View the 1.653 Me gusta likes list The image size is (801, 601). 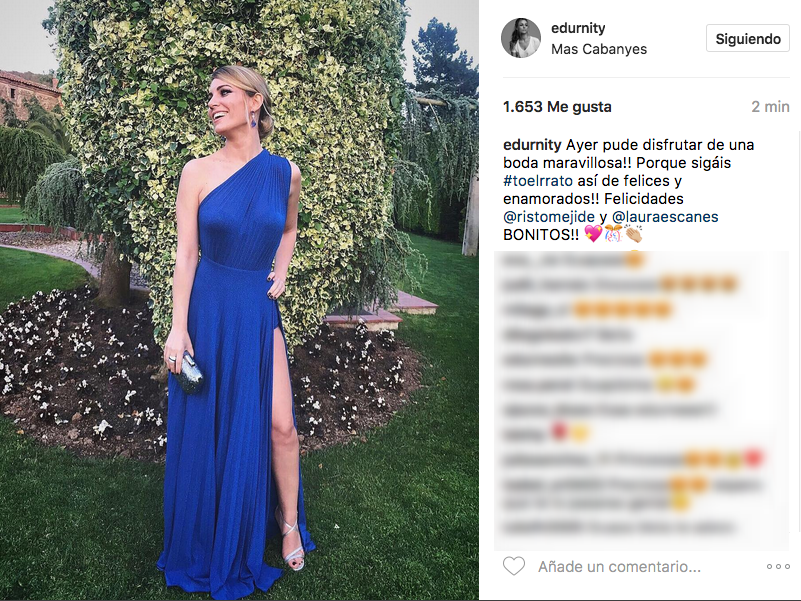(557, 107)
